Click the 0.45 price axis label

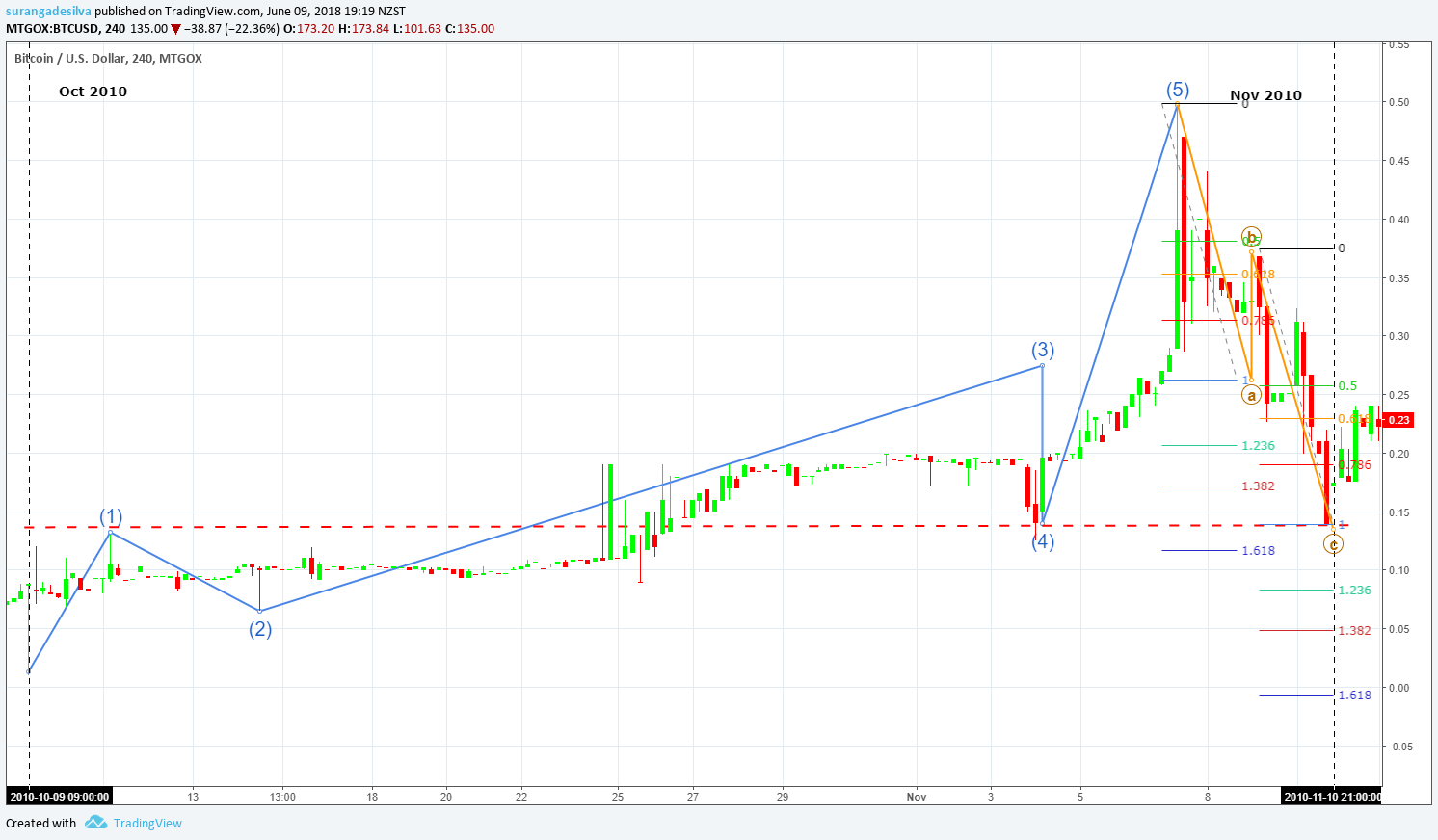click(x=1398, y=161)
